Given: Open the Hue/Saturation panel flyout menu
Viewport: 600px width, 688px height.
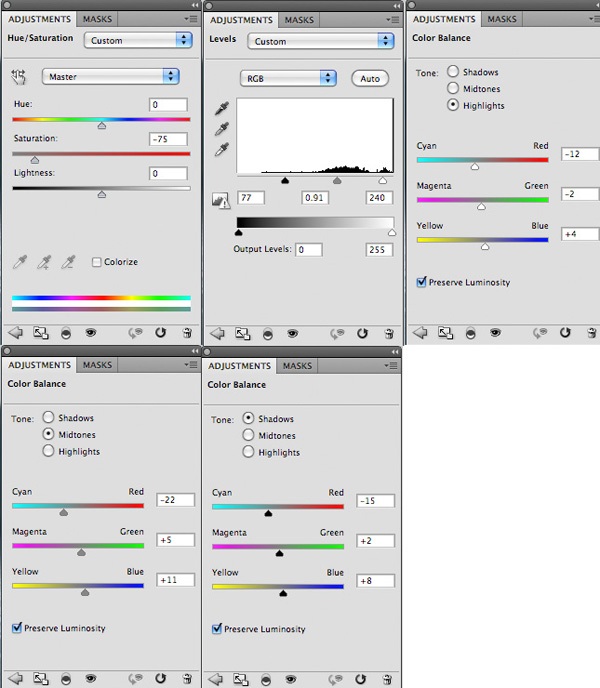Looking at the screenshot, I should click(190, 19).
